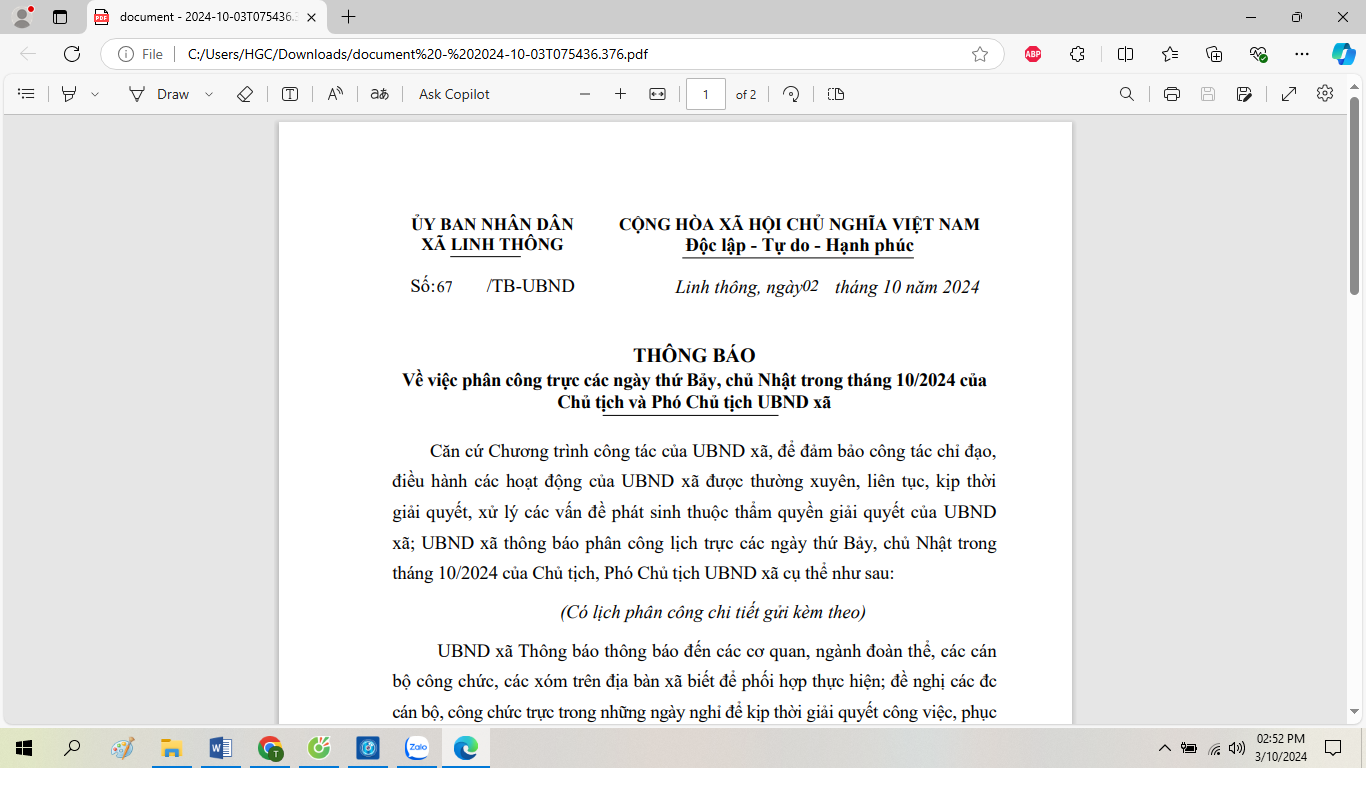Open the Copilot sidebar
The height and width of the screenshot is (786, 1366).
tap(1343, 54)
